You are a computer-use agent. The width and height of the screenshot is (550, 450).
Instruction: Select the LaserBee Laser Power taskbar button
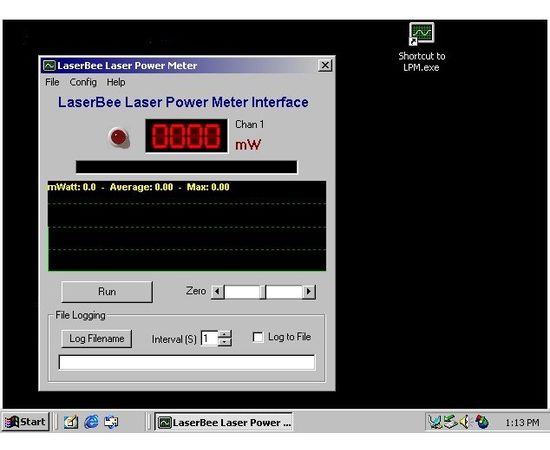(x=223, y=422)
